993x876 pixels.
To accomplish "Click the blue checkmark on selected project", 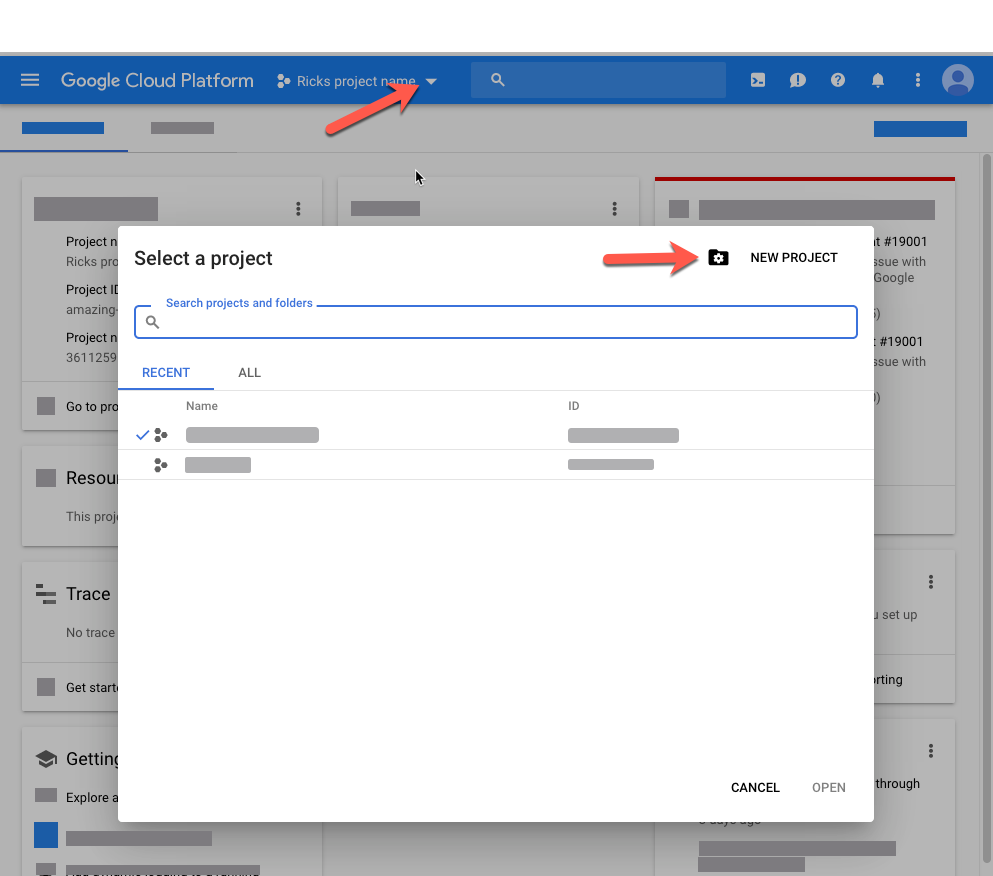I will tap(142, 435).
